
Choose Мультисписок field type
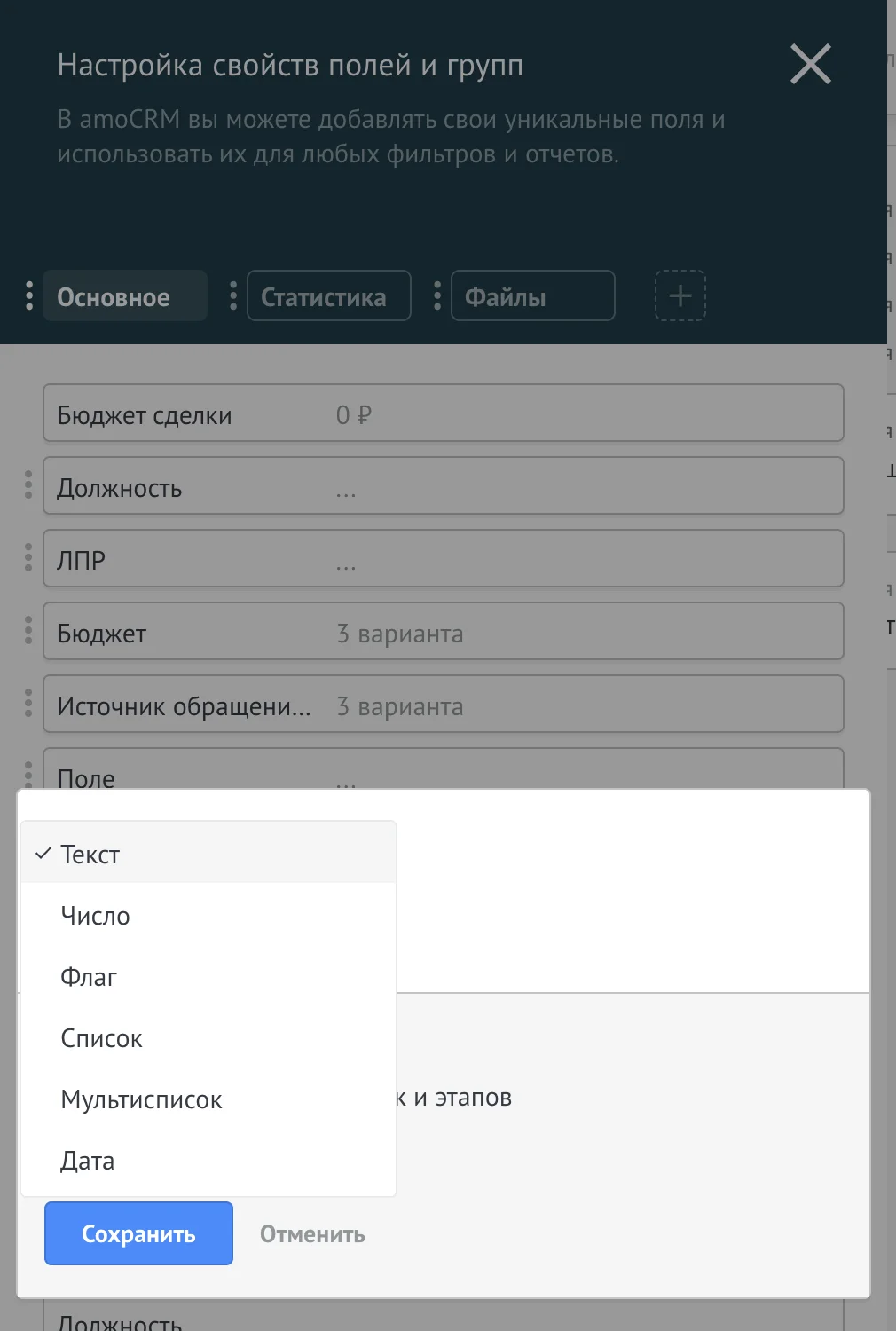pos(208,1099)
